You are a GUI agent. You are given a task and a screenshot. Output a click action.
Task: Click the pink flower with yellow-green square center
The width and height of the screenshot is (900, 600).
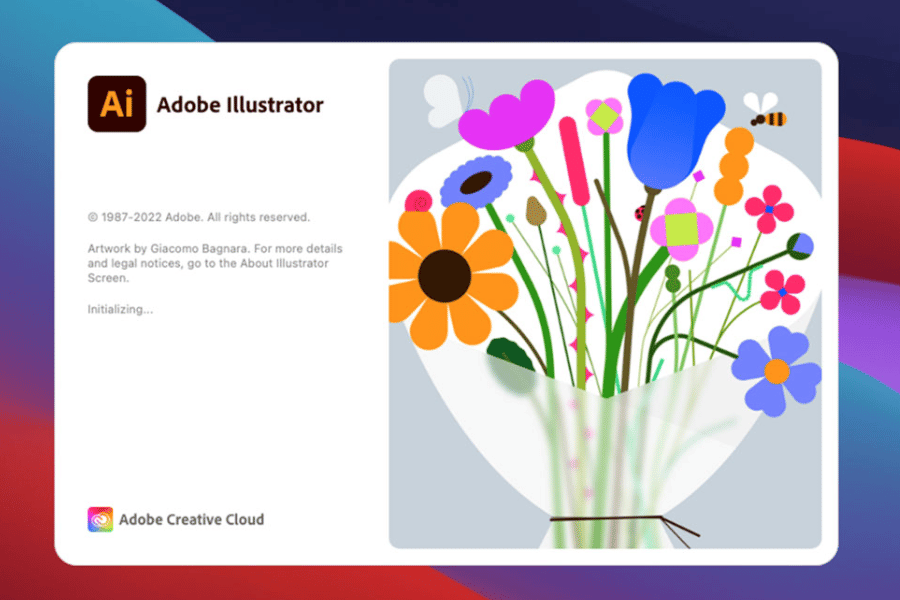(x=680, y=229)
